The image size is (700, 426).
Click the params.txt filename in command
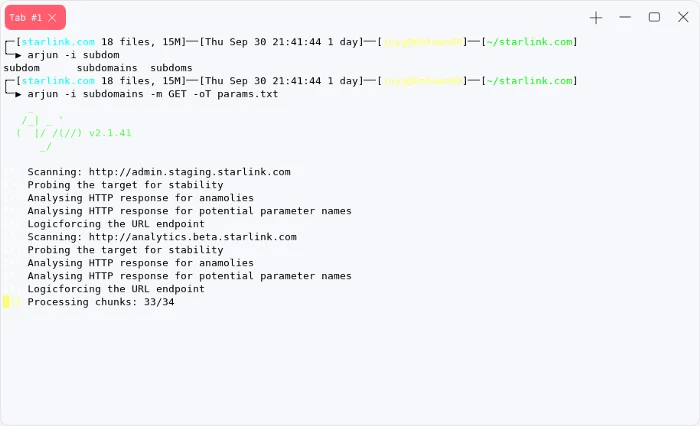pyautogui.click(x=248, y=94)
